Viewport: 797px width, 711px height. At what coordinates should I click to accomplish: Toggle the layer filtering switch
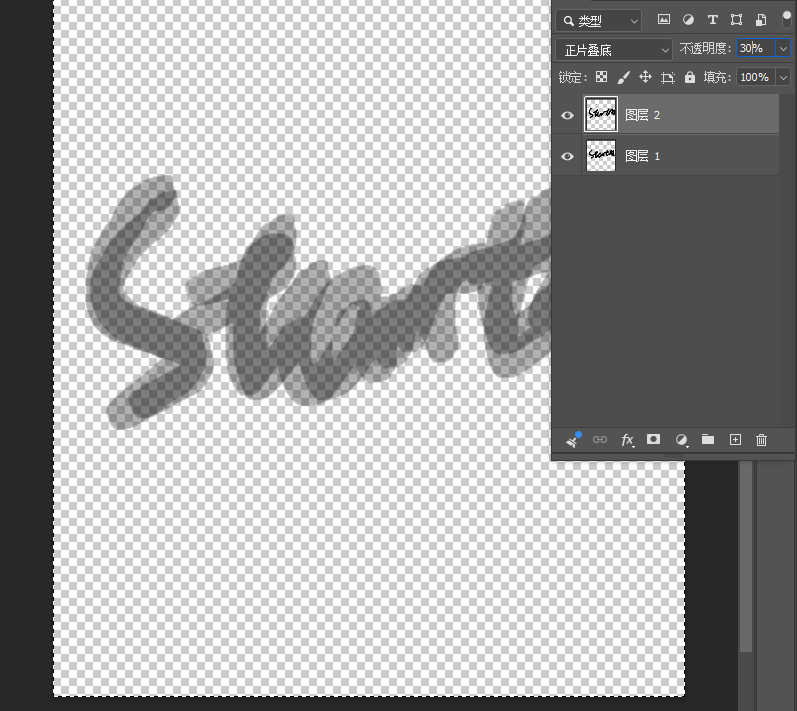pos(786,20)
